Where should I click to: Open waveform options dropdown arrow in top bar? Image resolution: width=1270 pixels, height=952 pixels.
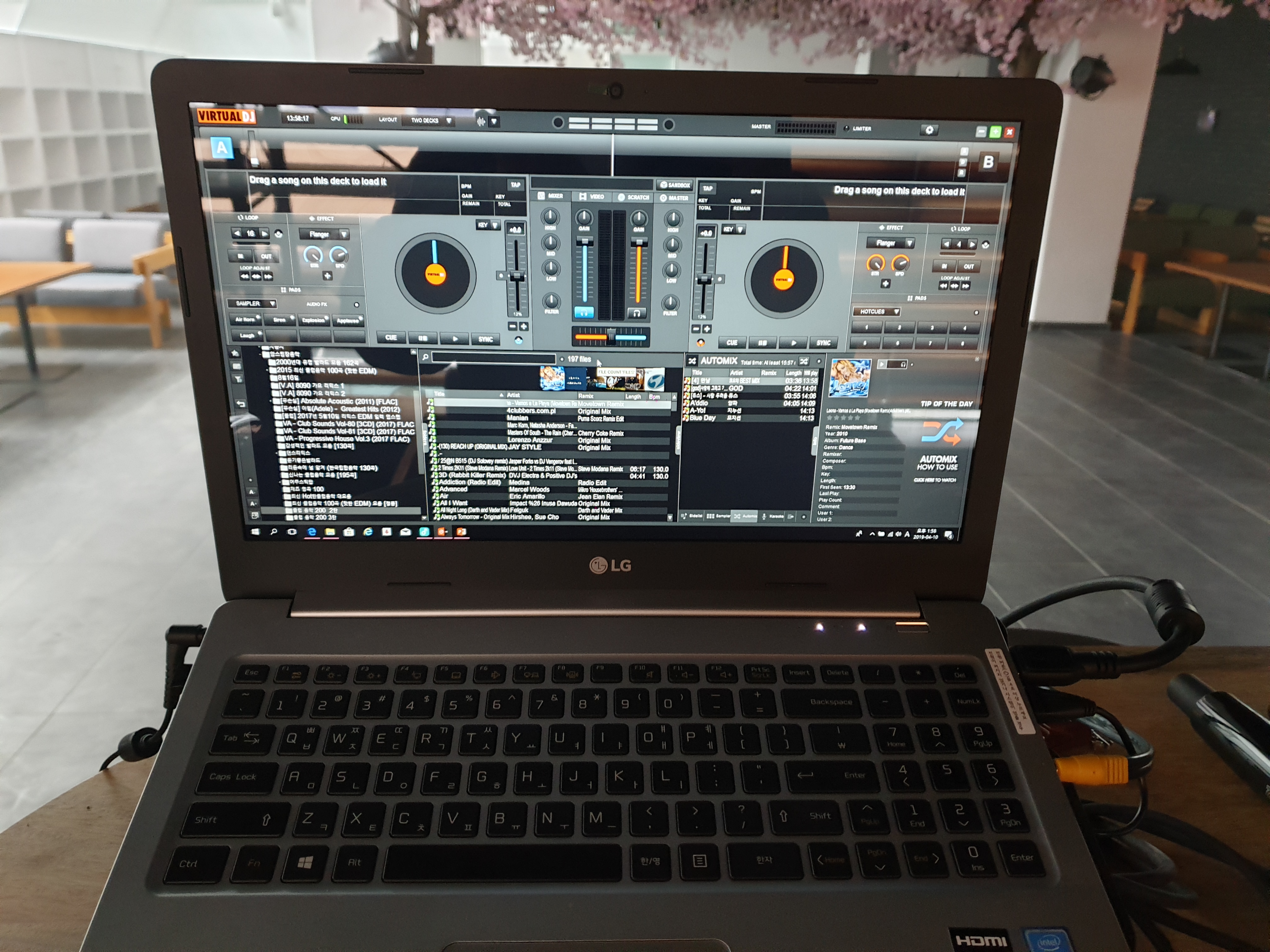(494, 122)
